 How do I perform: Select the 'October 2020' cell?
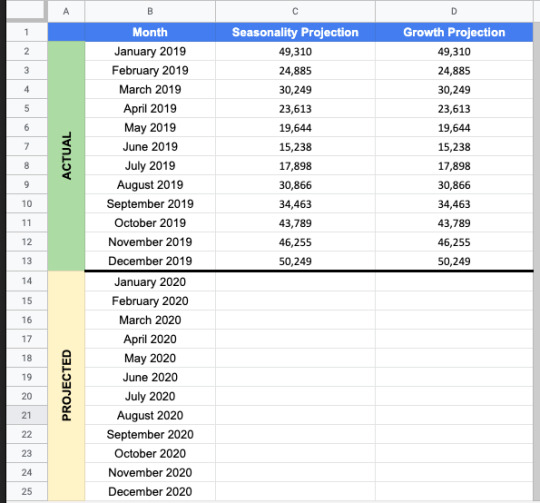[x=150, y=453]
